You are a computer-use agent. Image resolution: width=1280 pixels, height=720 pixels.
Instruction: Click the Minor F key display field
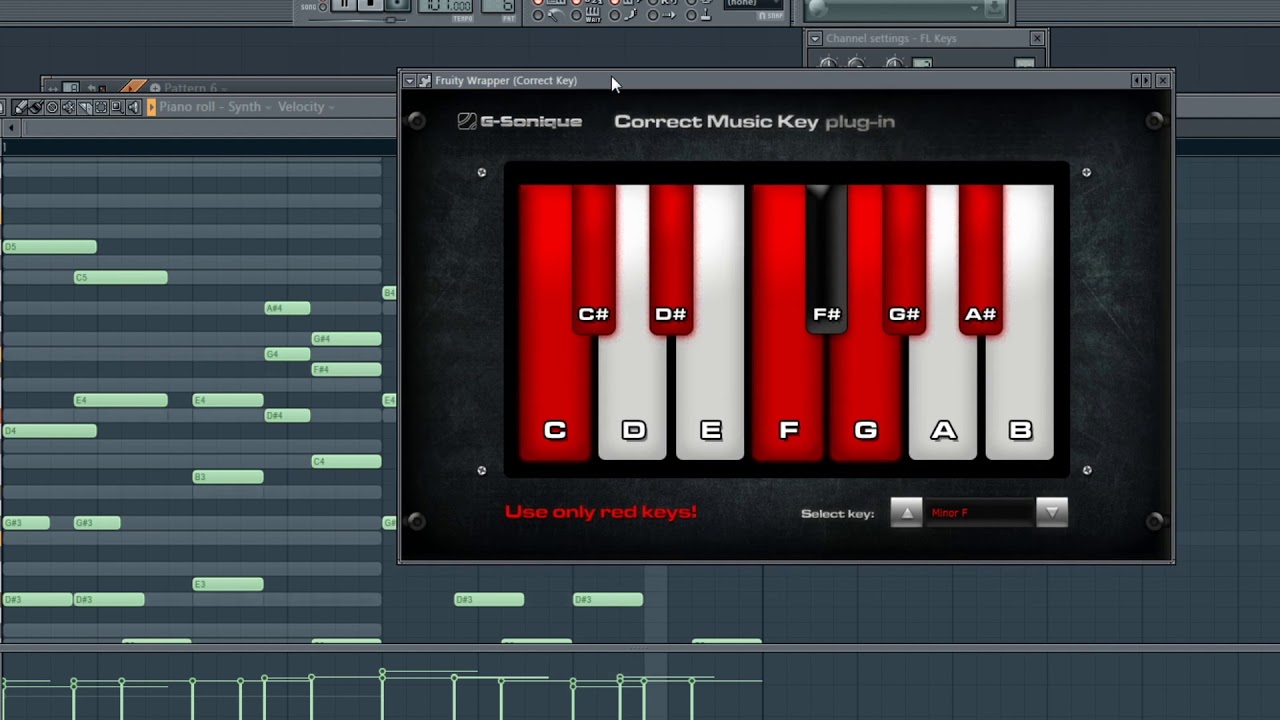979,513
